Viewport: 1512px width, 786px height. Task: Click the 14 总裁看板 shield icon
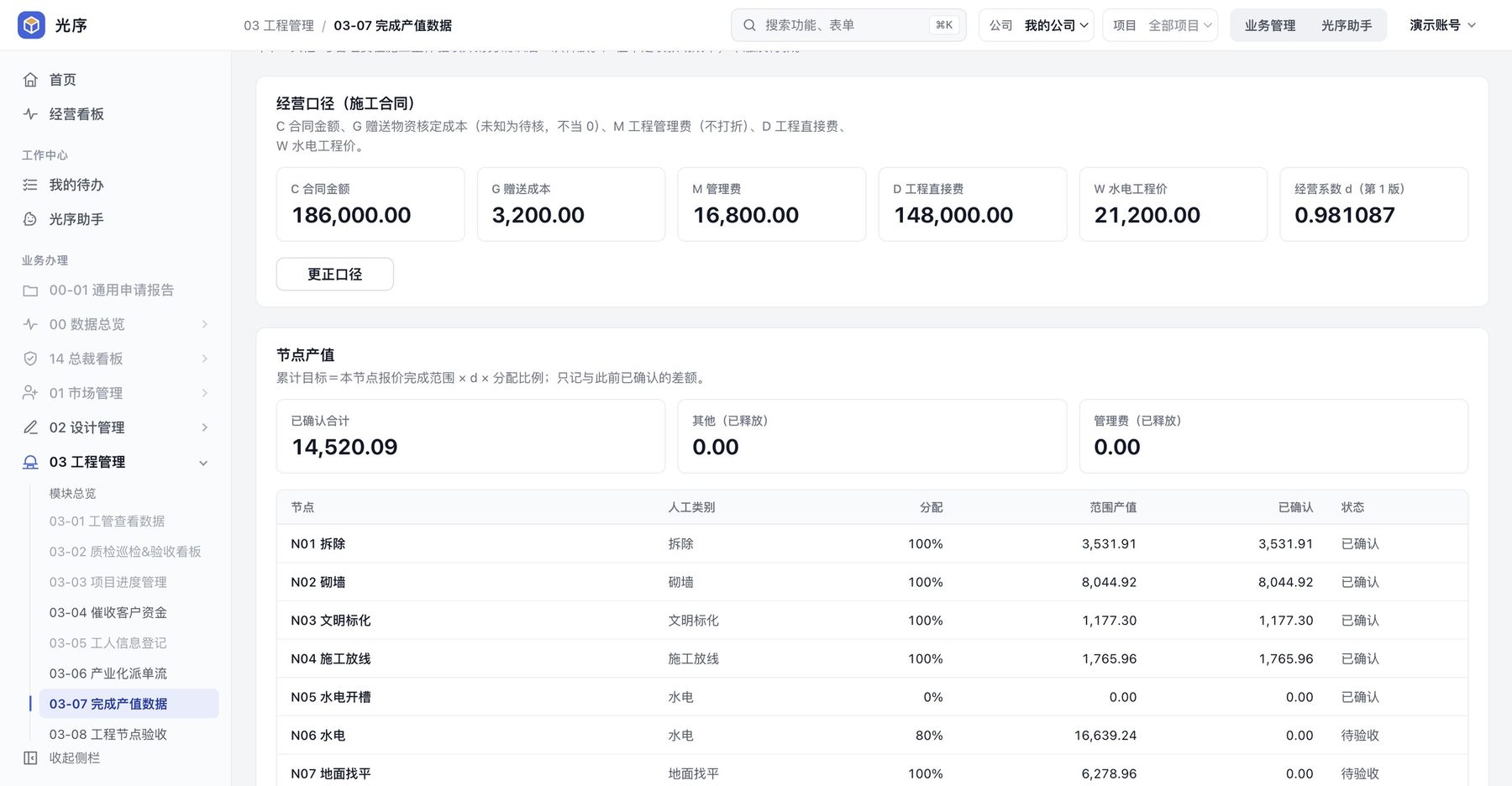point(30,359)
